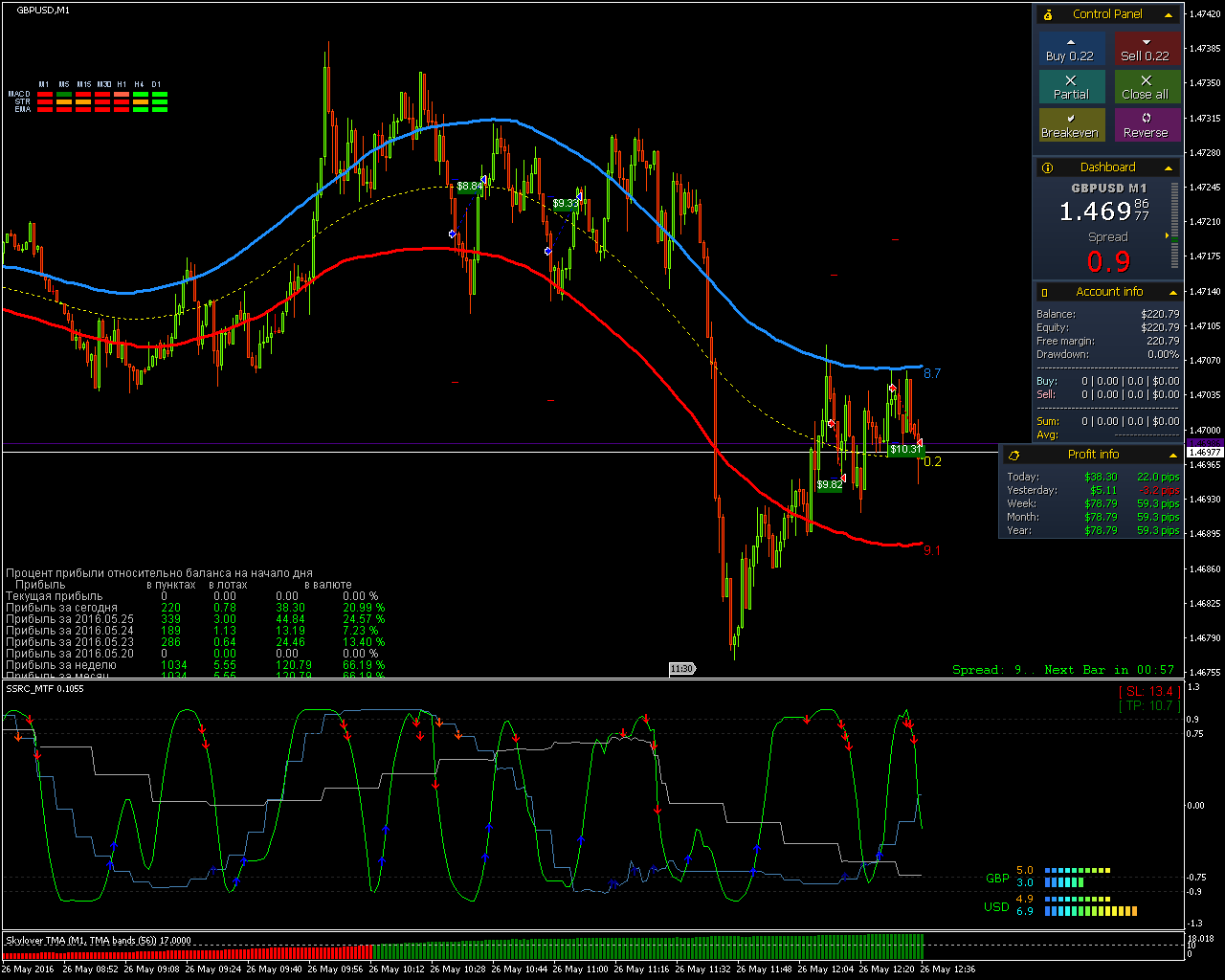Screen dimensions: 1225x980
Task: Click the USD currency strength meter
Action: coord(1061,905)
